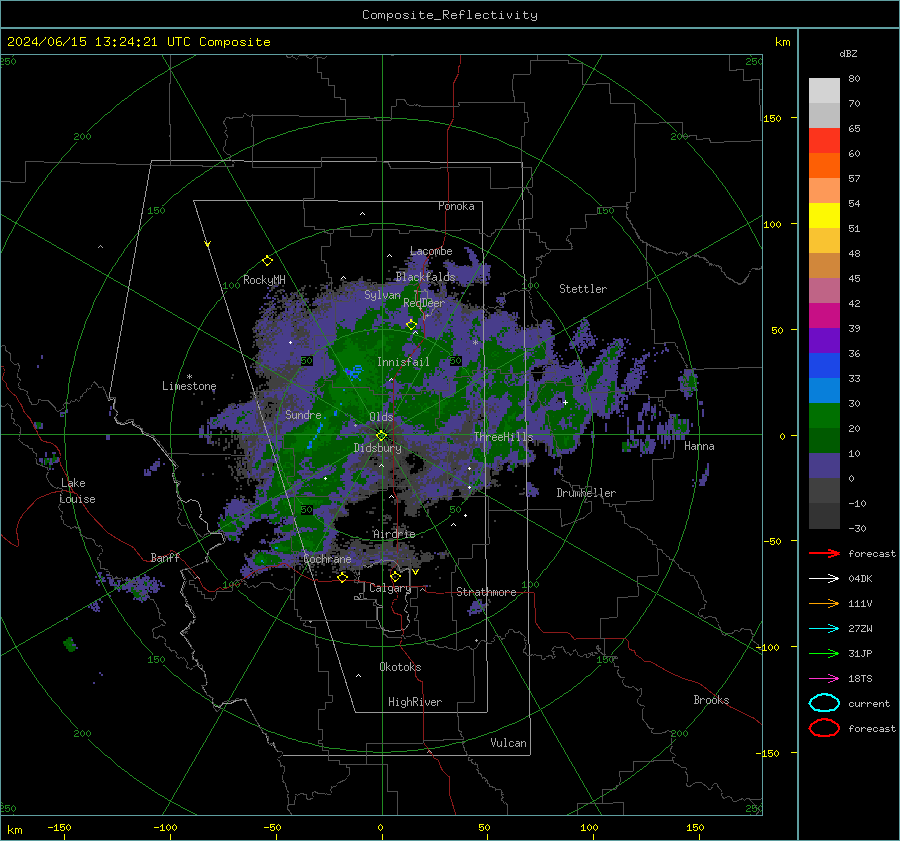Click the Ponoka city label
900x841 pixels.
pos(456,206)
